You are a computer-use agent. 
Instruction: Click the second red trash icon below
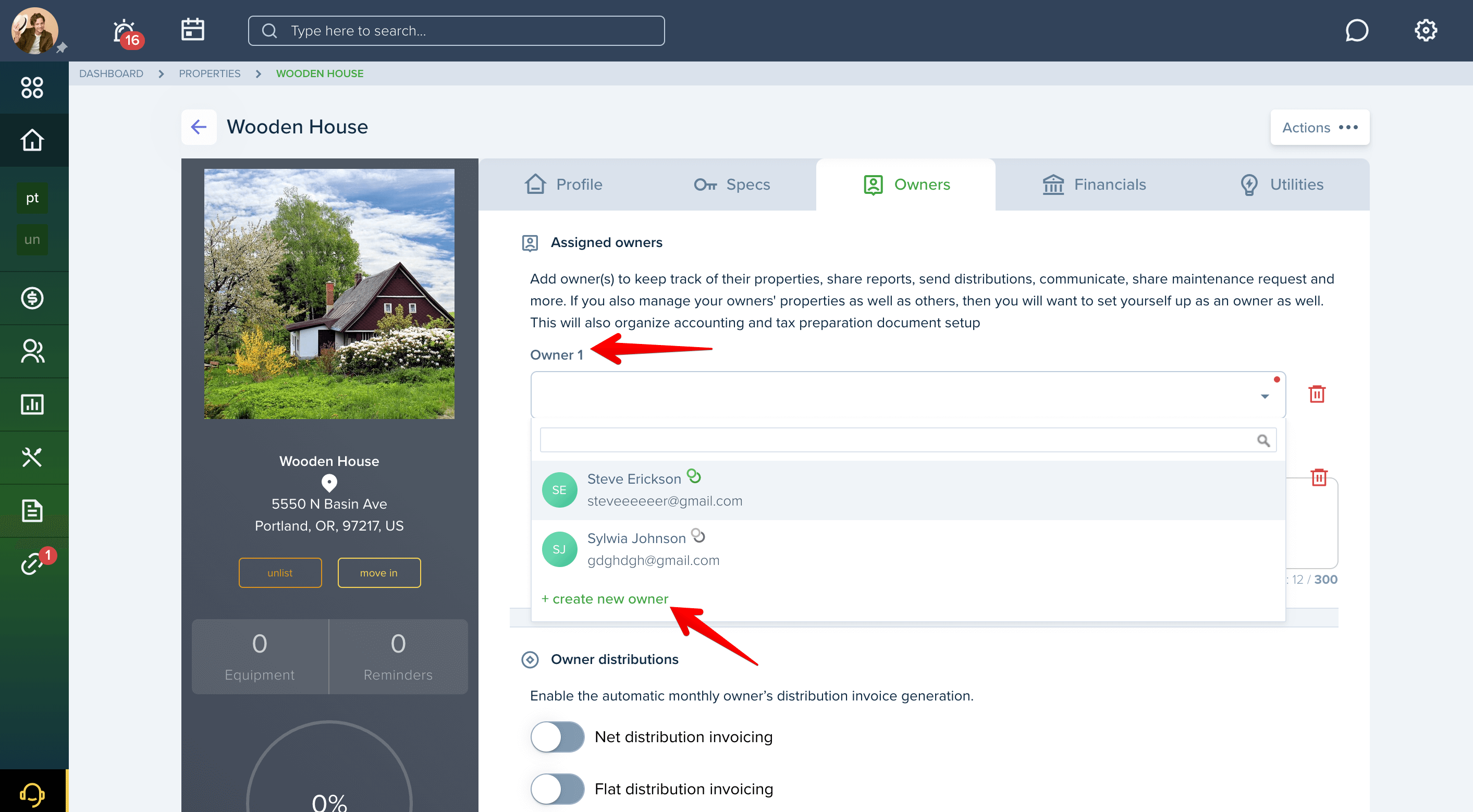click(x=1319, y=477)
